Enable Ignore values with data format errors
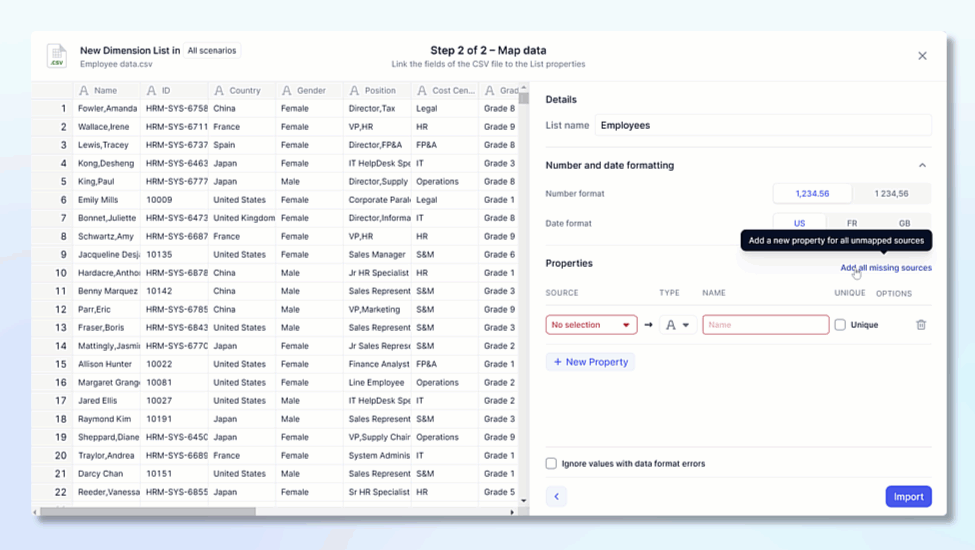This screenshot has height=550, width=975. pyautogui.click(x=551, y=464)
